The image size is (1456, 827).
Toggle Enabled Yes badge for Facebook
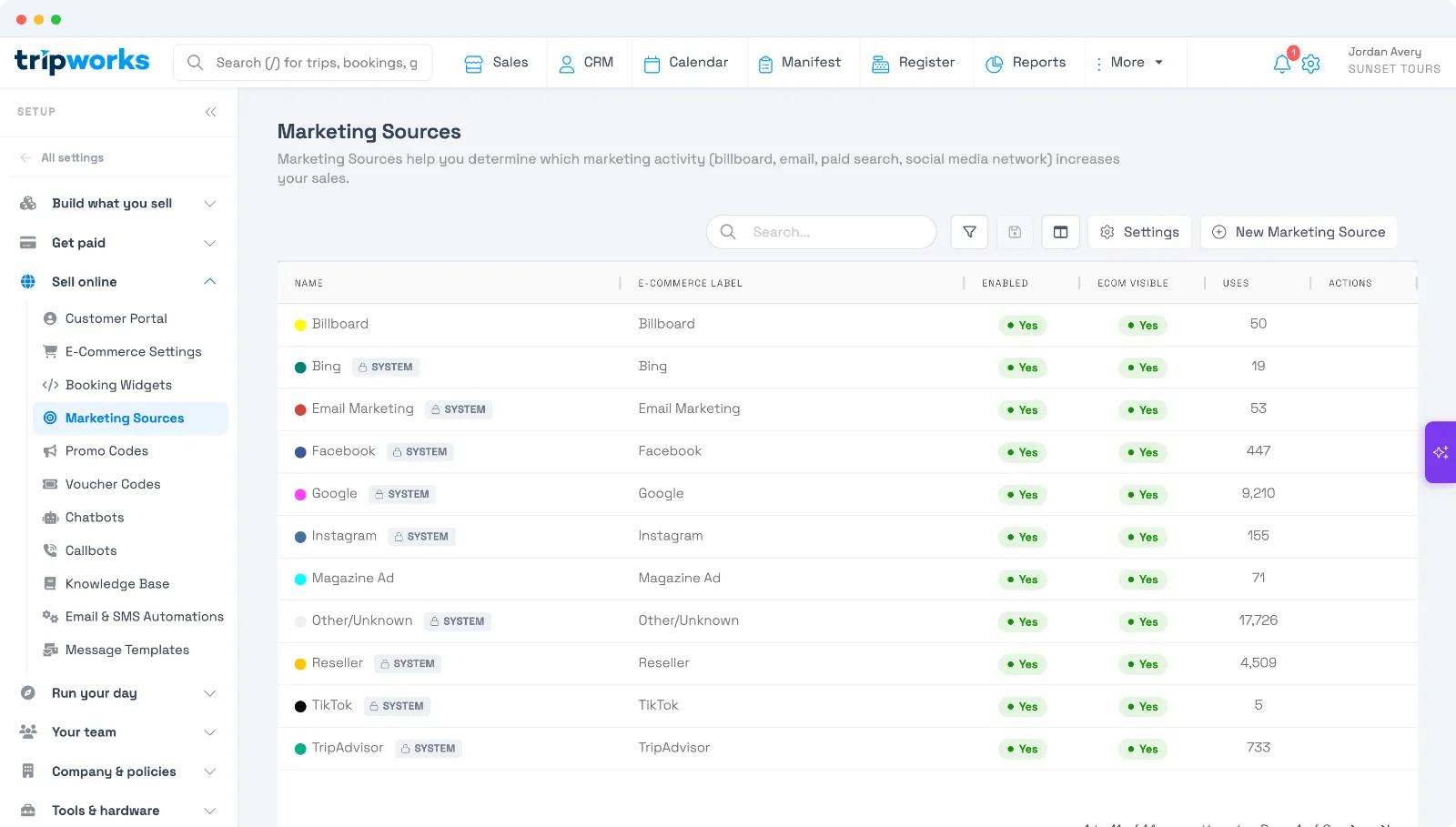1022,452
